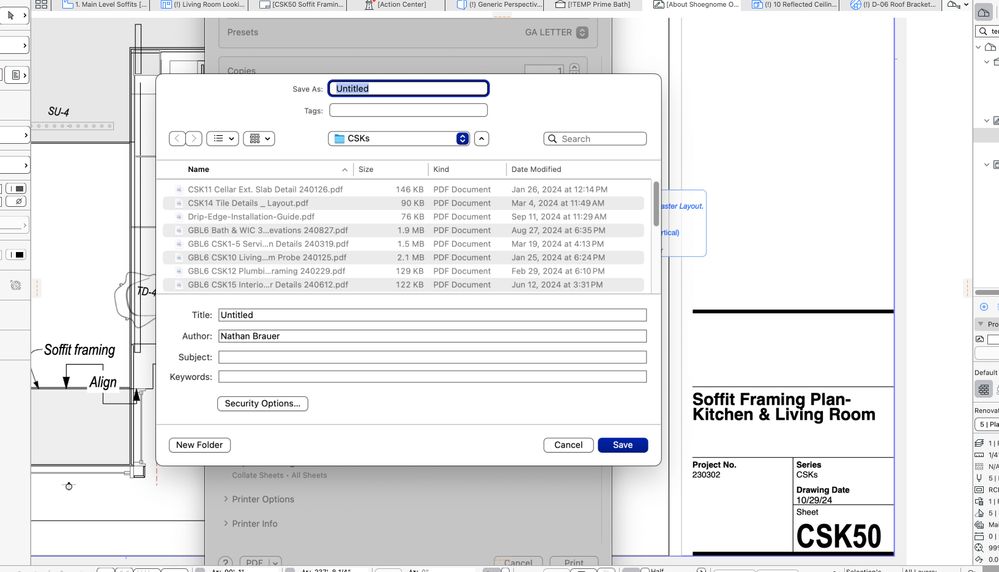The height and width of the screenshot is (572, 999).
Task: Select GBL6 CSK12 Plumbi...raming file
Action: tap(403, 271)
